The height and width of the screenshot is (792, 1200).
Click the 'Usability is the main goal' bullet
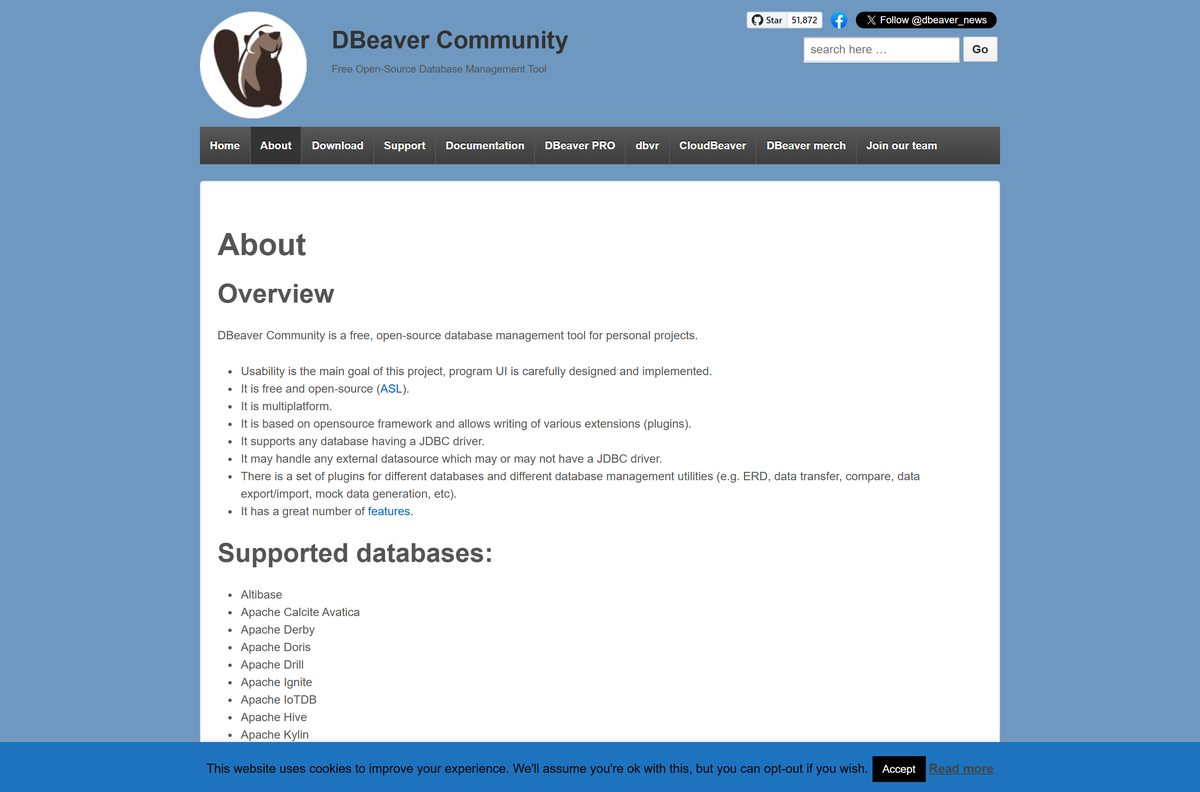coord(476,371)
